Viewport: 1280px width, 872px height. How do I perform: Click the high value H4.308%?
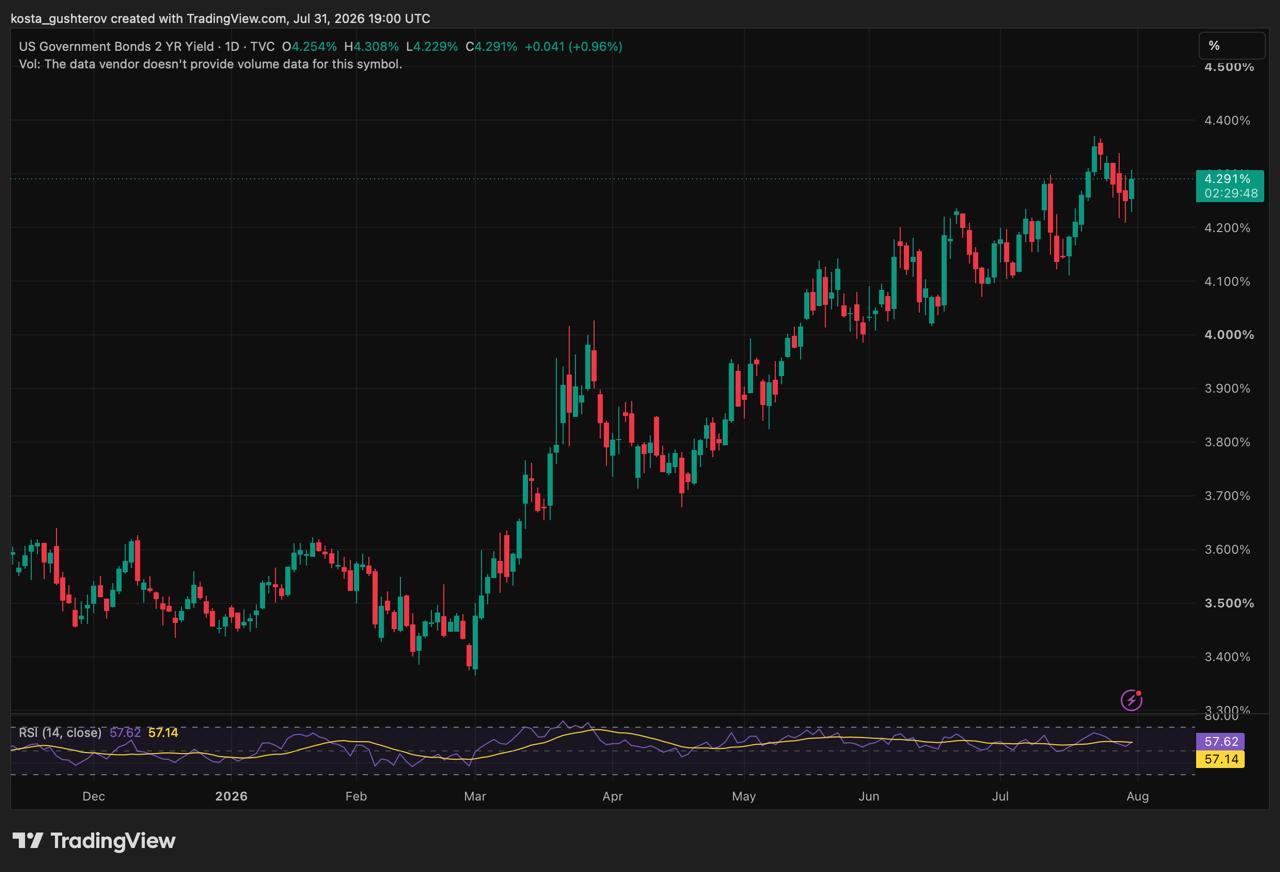point(371,47)
